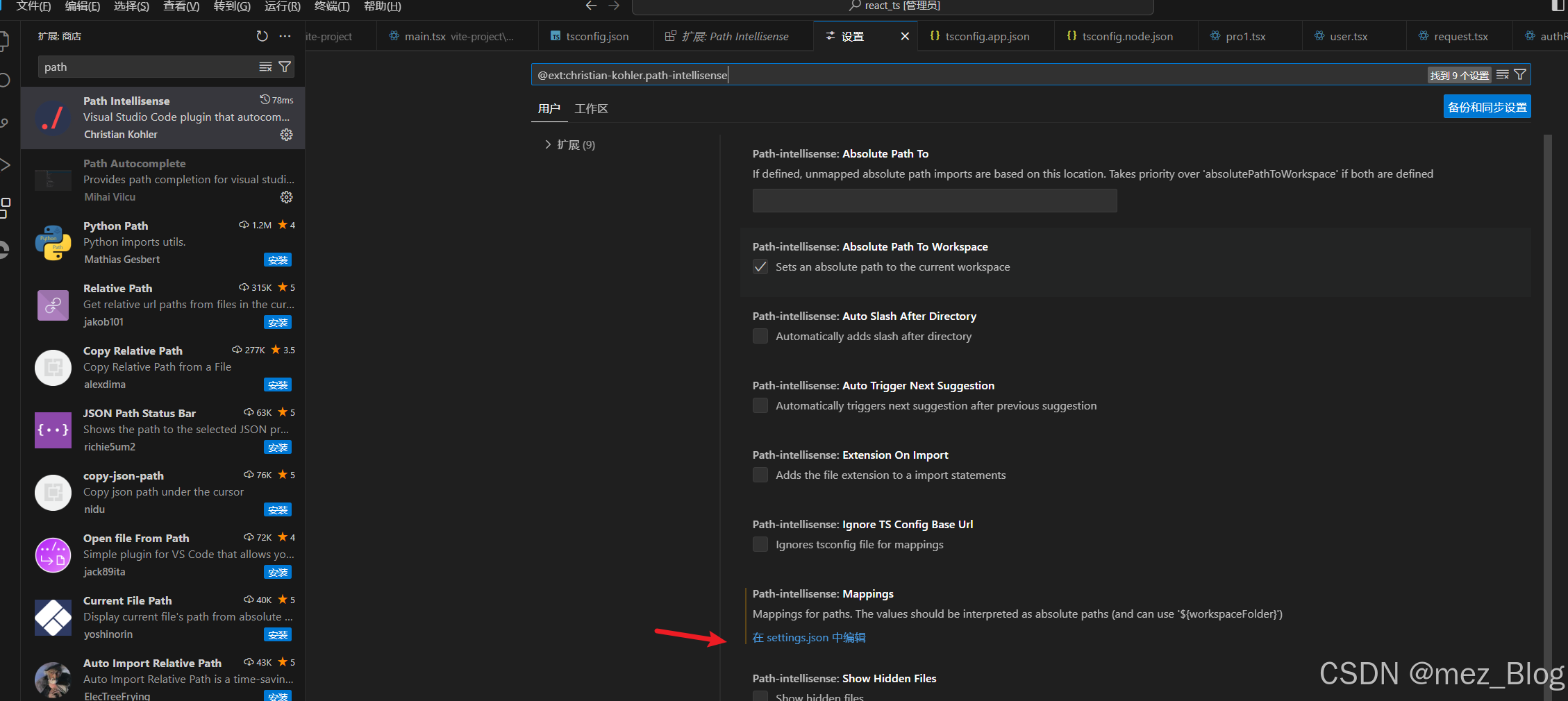Click the Path Intellisense extension logo
Image resolution: width=1568 pixels, height=701 pixels.
point(53,118)
